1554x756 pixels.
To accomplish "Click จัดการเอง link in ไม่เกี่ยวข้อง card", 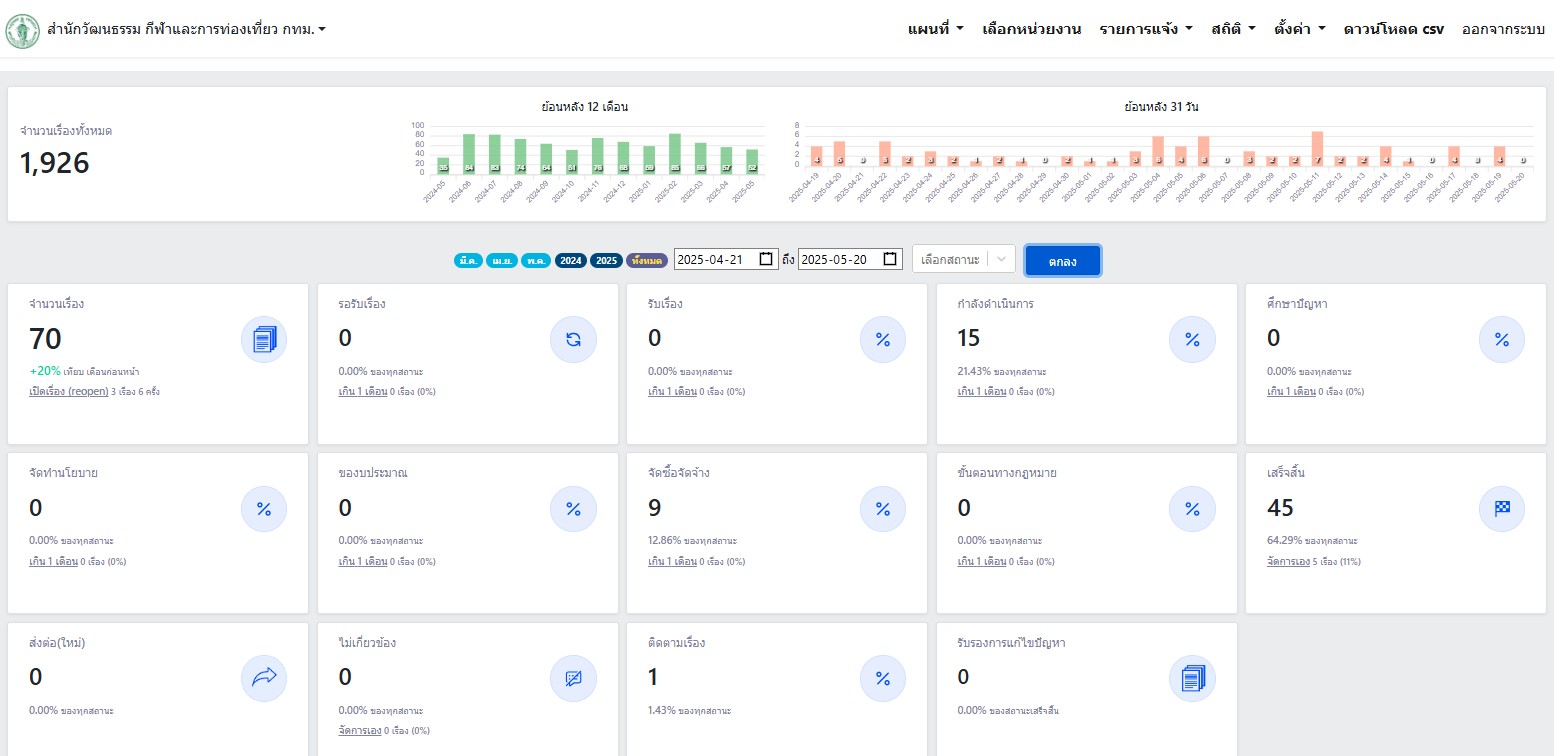I will coord(360,730).
